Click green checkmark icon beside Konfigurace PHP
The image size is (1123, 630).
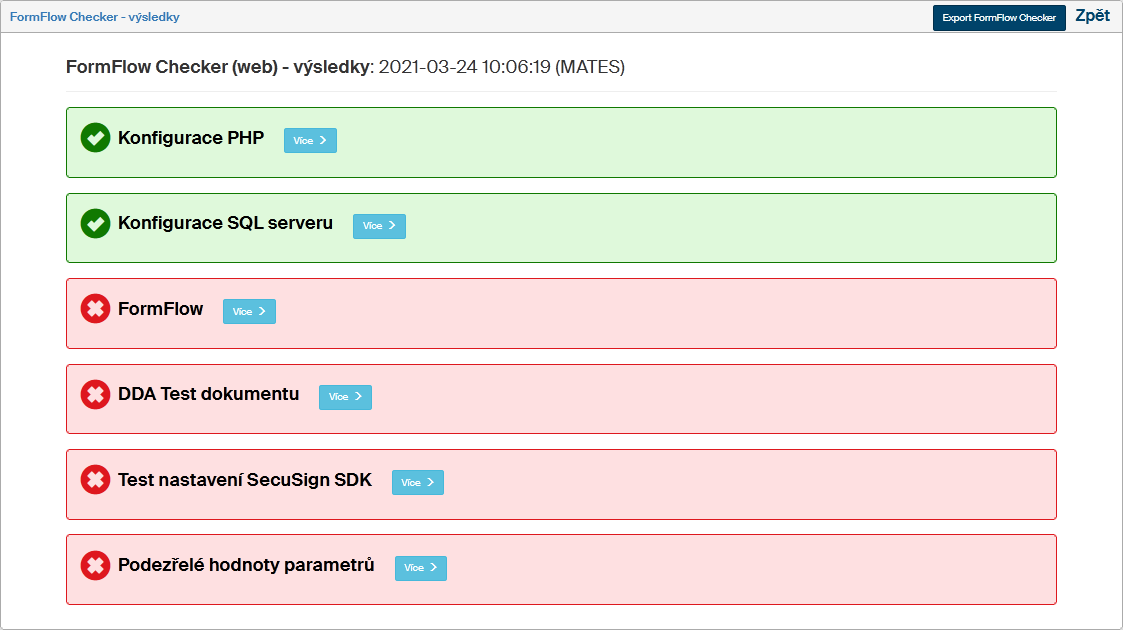[95, 138]
